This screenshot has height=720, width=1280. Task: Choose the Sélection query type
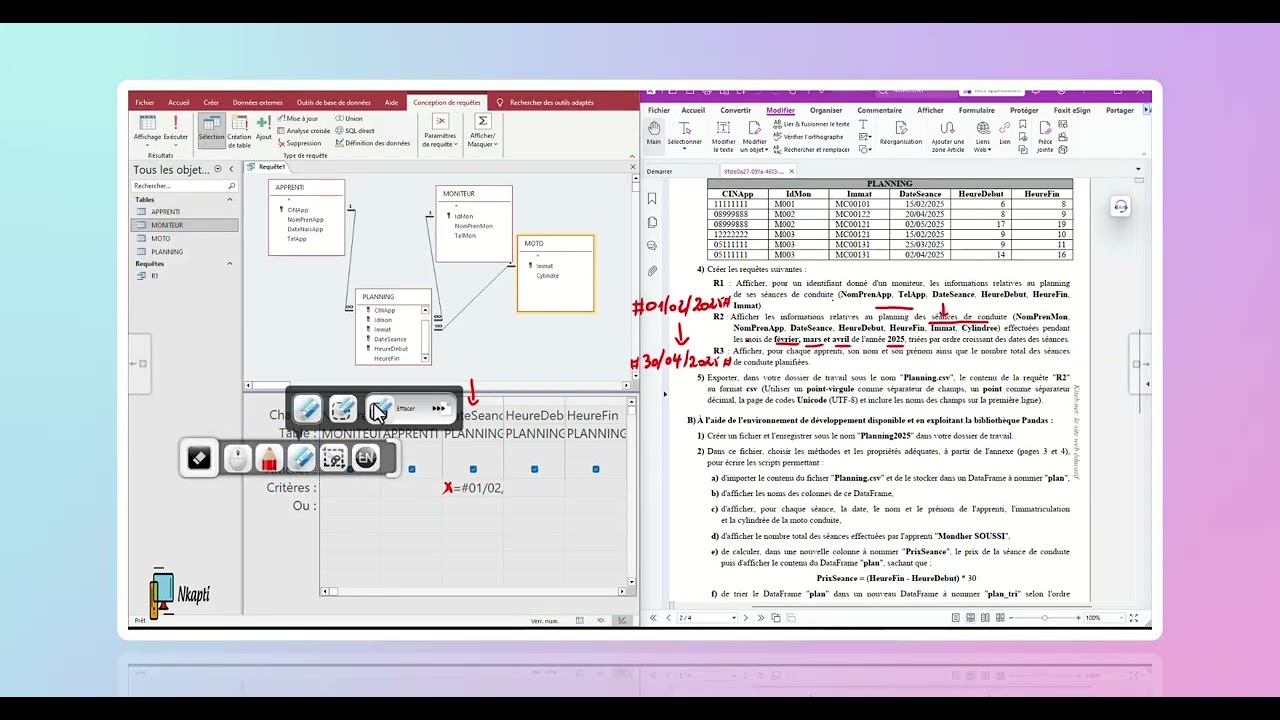[x=211, y=129]
